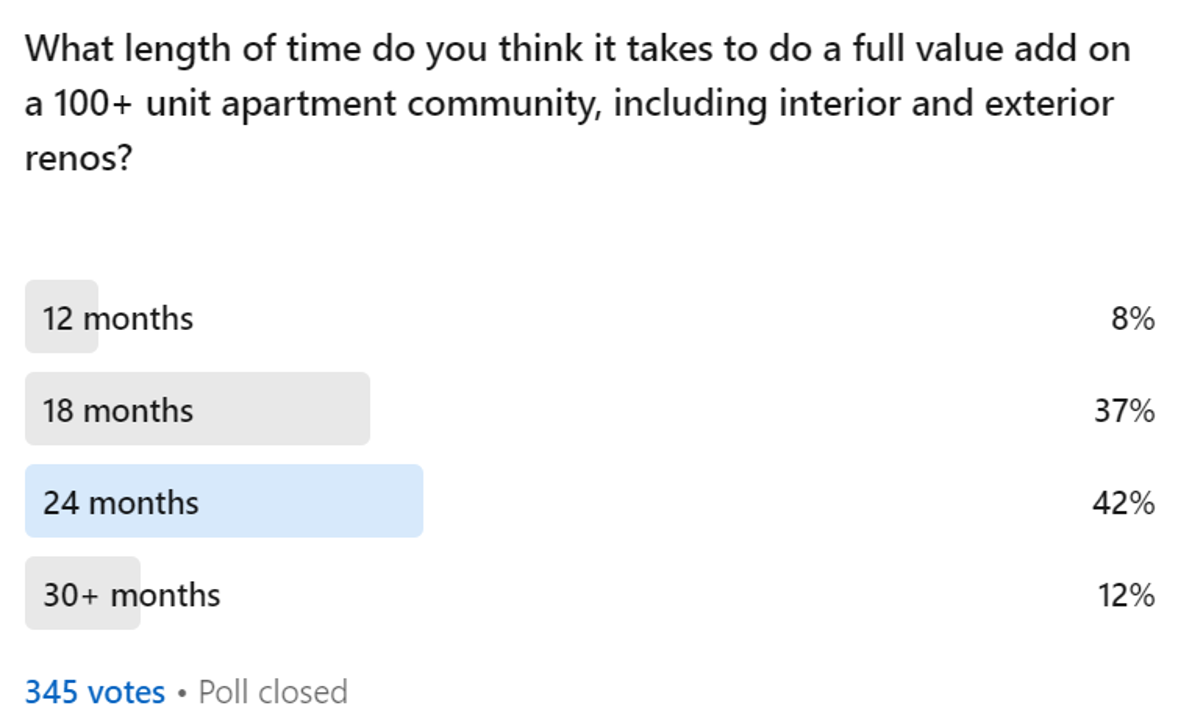1178x722 pixels.
Task: Select the "12 months" poll option label
Action: [118, 318]
